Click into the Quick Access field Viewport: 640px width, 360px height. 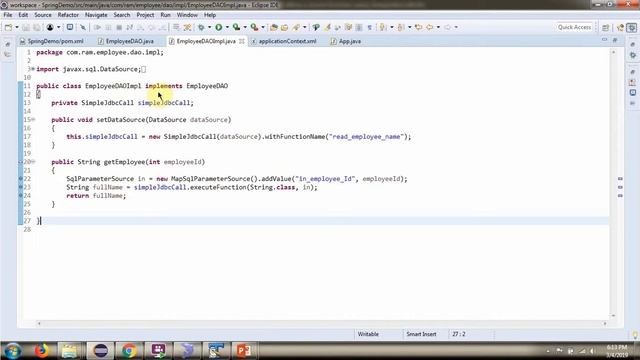coord(574,27)
